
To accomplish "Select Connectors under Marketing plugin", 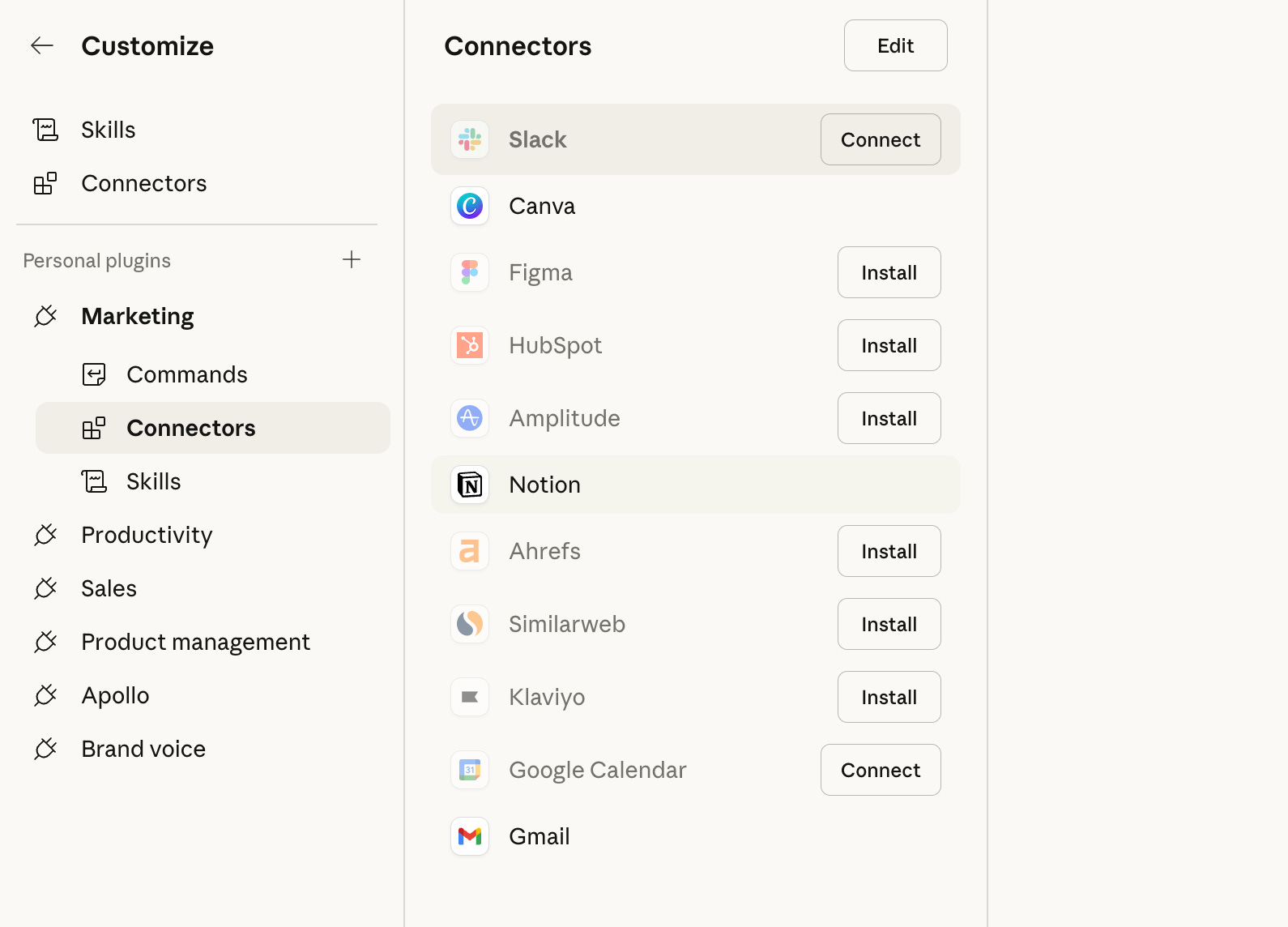I will pos(213,428).
